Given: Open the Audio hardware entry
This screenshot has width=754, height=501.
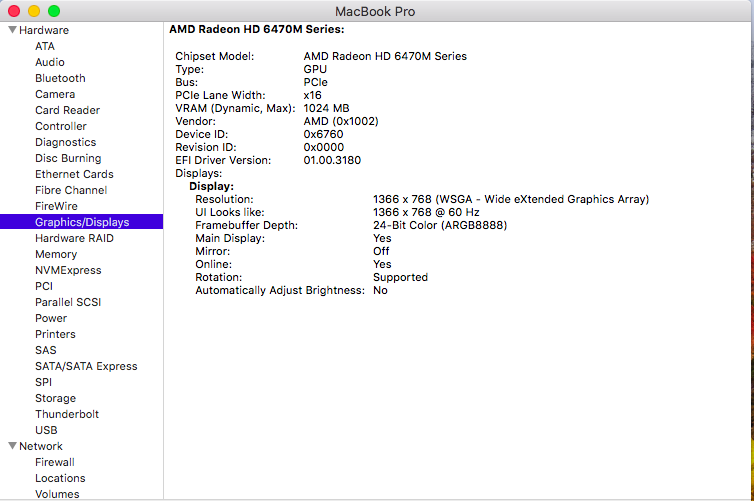Looking at the screenshot, I should 50,62.
